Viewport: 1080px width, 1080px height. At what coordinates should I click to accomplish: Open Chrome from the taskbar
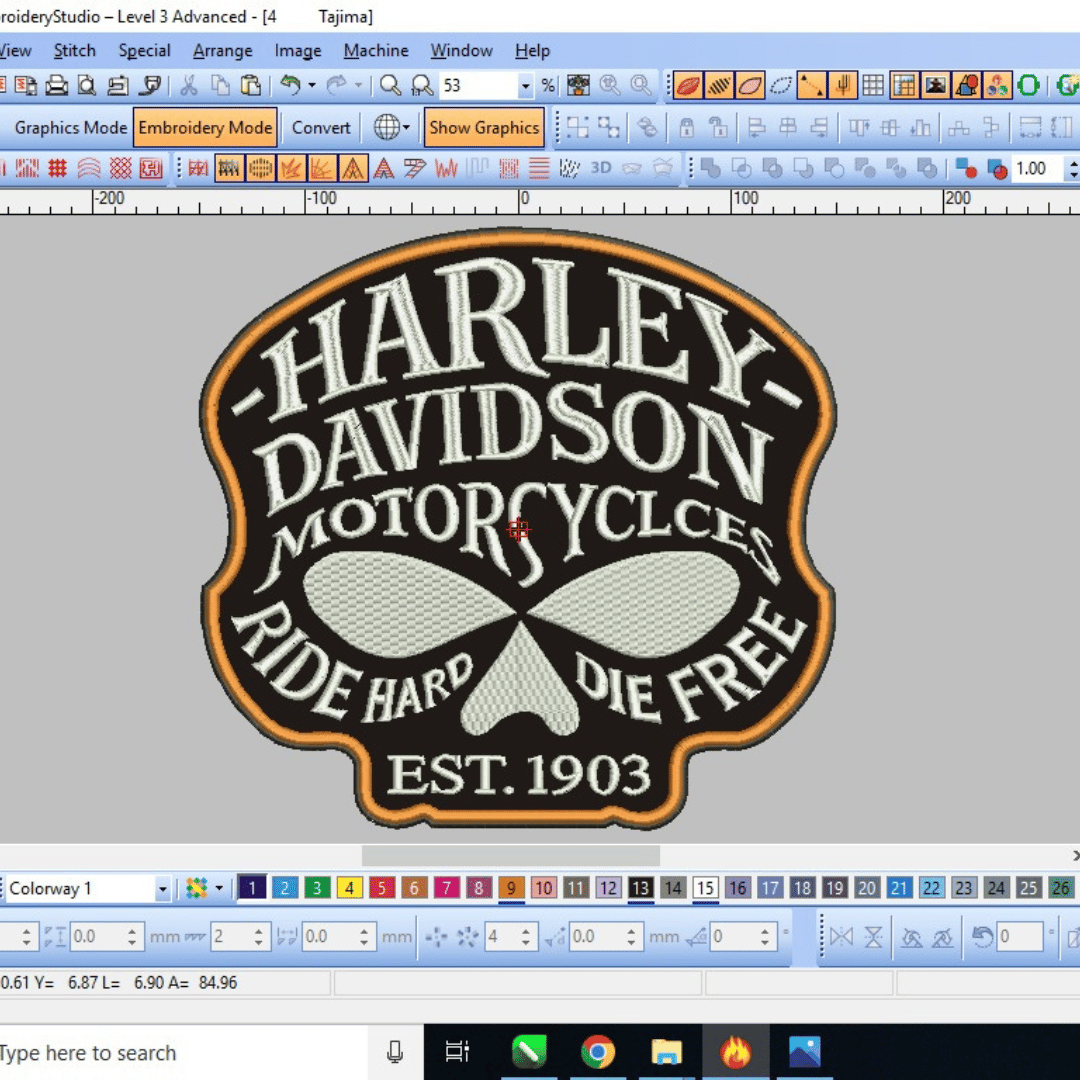pyautogui.click(x=597, y=1052)
